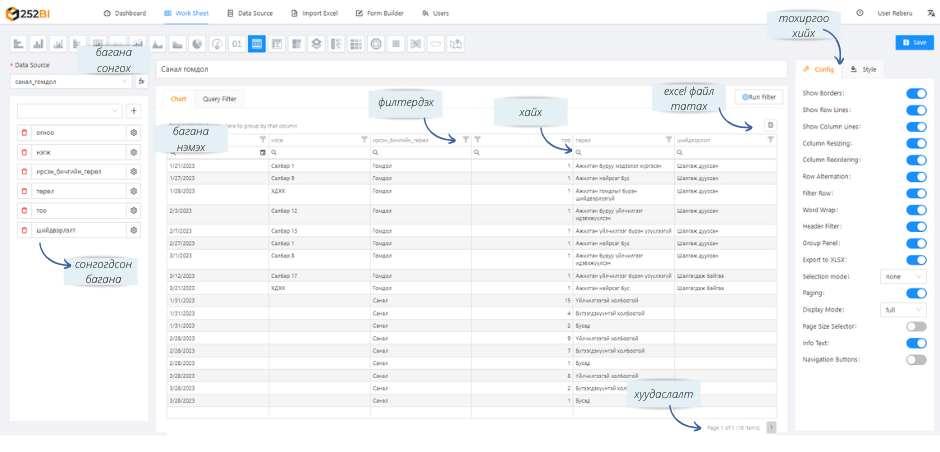
Task: Click the blue Save button
Action: click(x=914, y=43)
